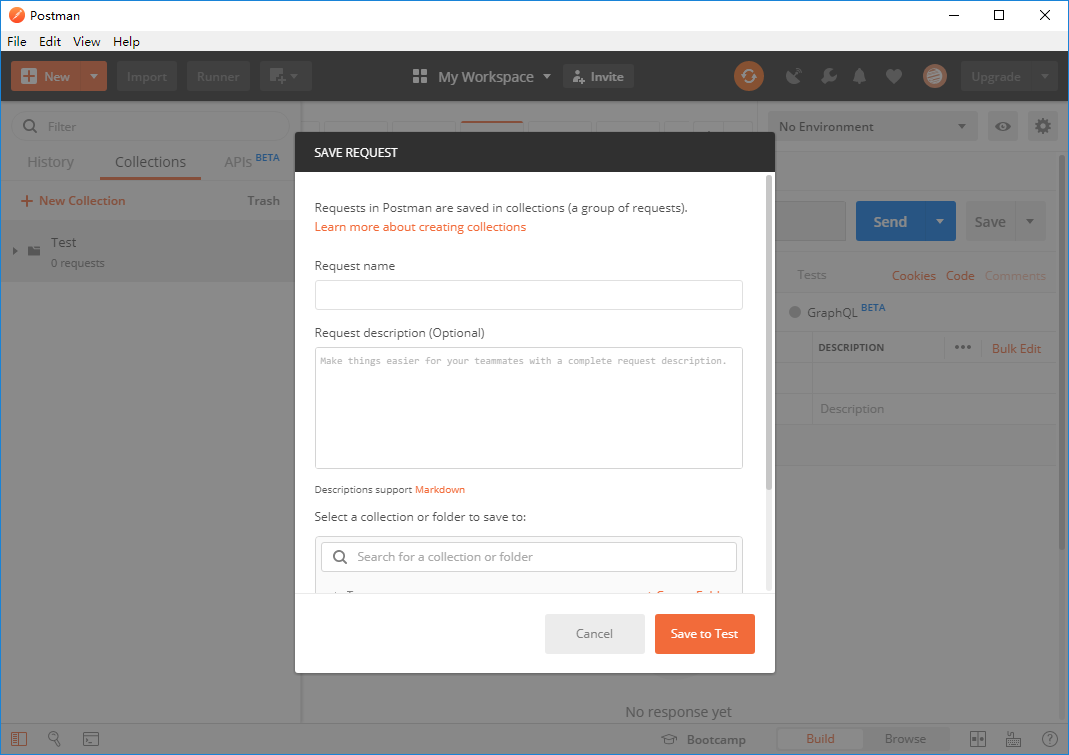Open the Upgrade dropdown arrow
Screen dimensions: 1069x755
click(1044, 76)
